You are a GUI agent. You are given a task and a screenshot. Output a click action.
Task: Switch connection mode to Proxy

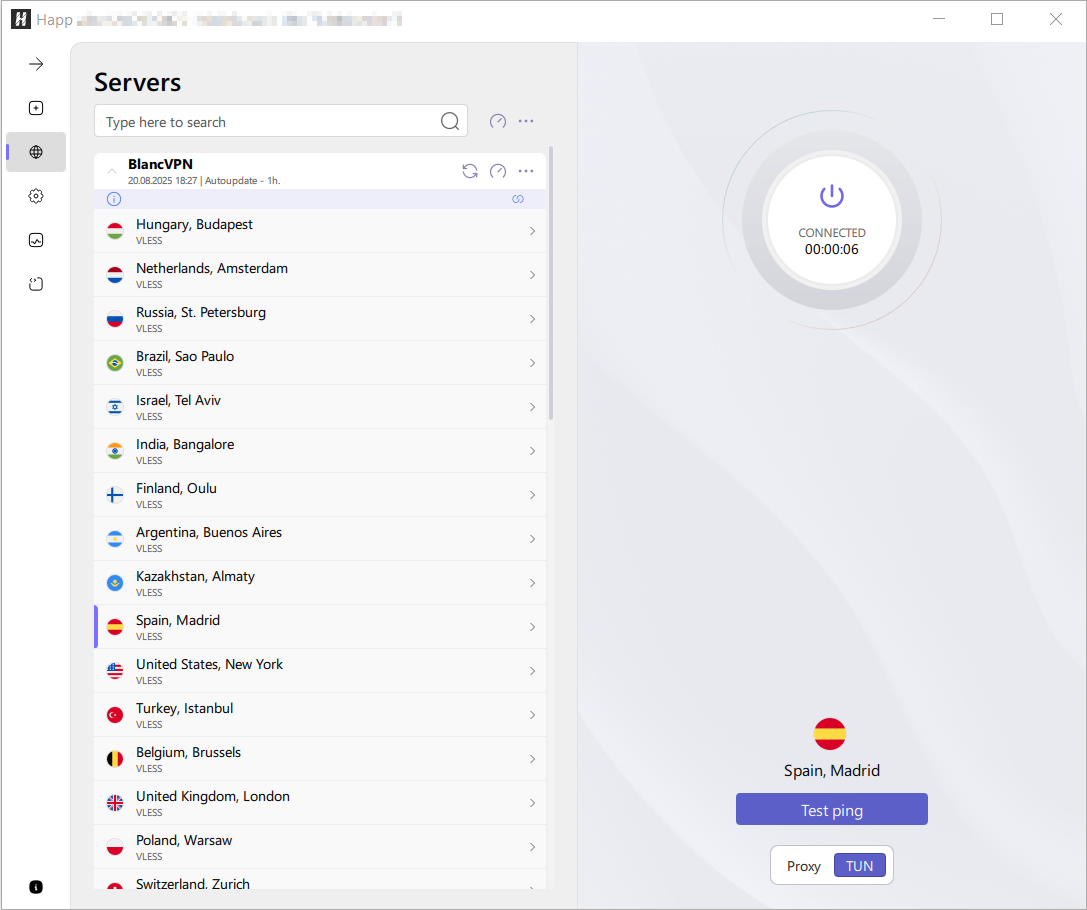click(803, 866)
